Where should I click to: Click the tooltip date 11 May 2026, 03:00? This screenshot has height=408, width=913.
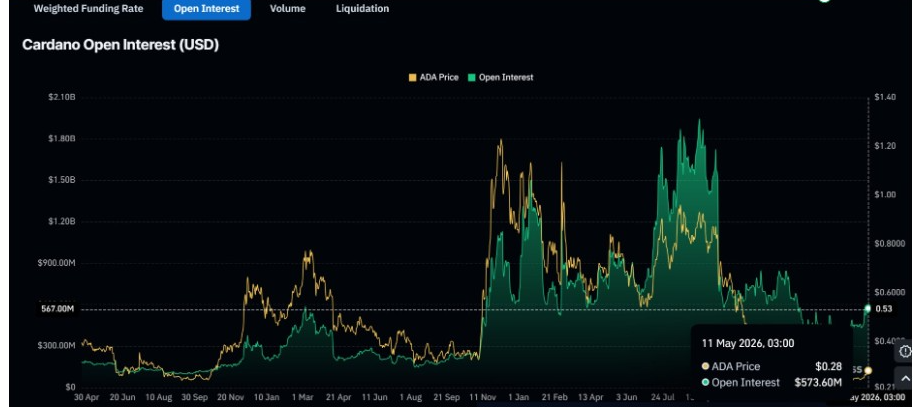click(x=748, y=343)
